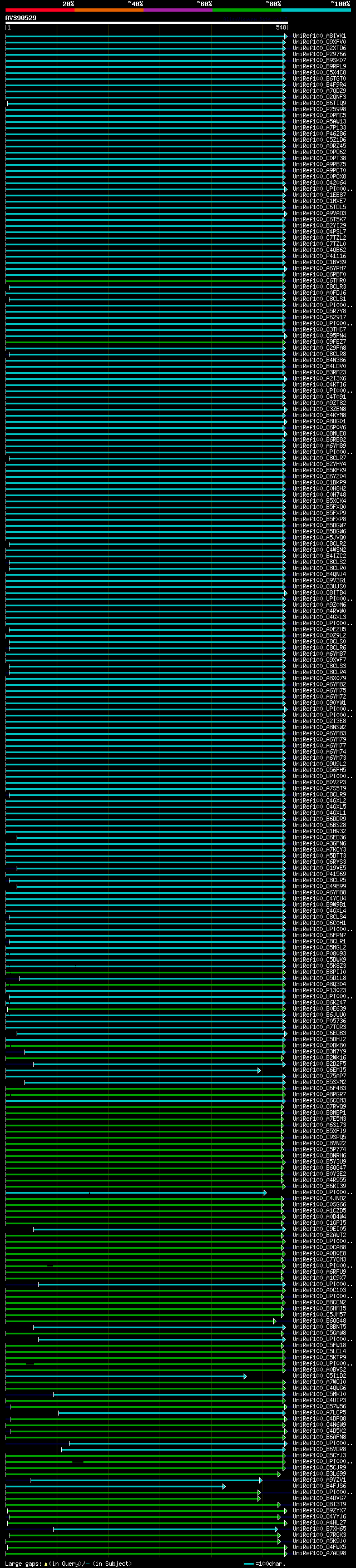Click hit UniRef100_Q9U9L2

click(x=319, y=764)
